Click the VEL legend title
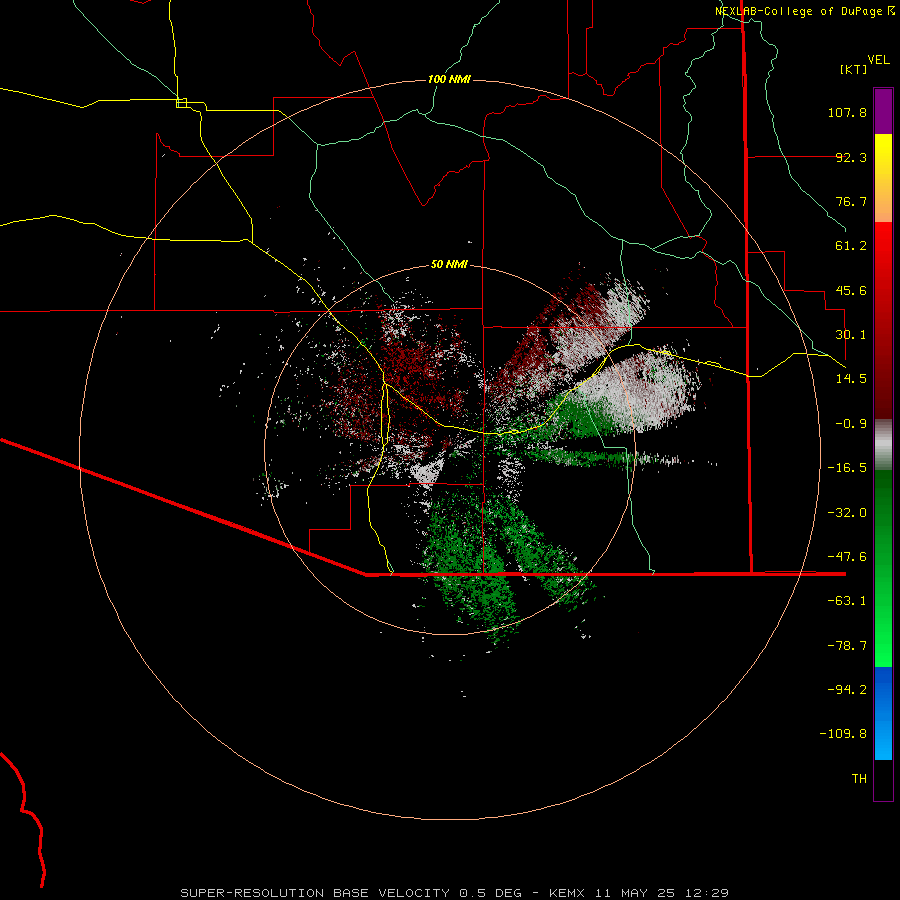Viewport: 900px width, 900px height. (878, 60)
